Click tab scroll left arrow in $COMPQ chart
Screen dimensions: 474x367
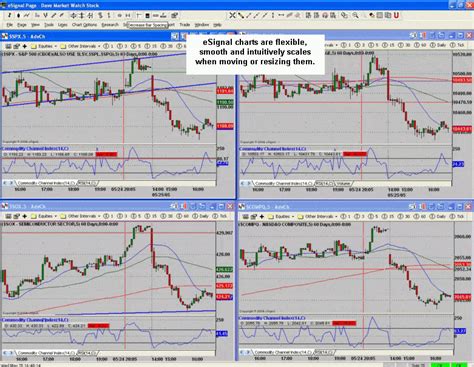coord(242,352)
